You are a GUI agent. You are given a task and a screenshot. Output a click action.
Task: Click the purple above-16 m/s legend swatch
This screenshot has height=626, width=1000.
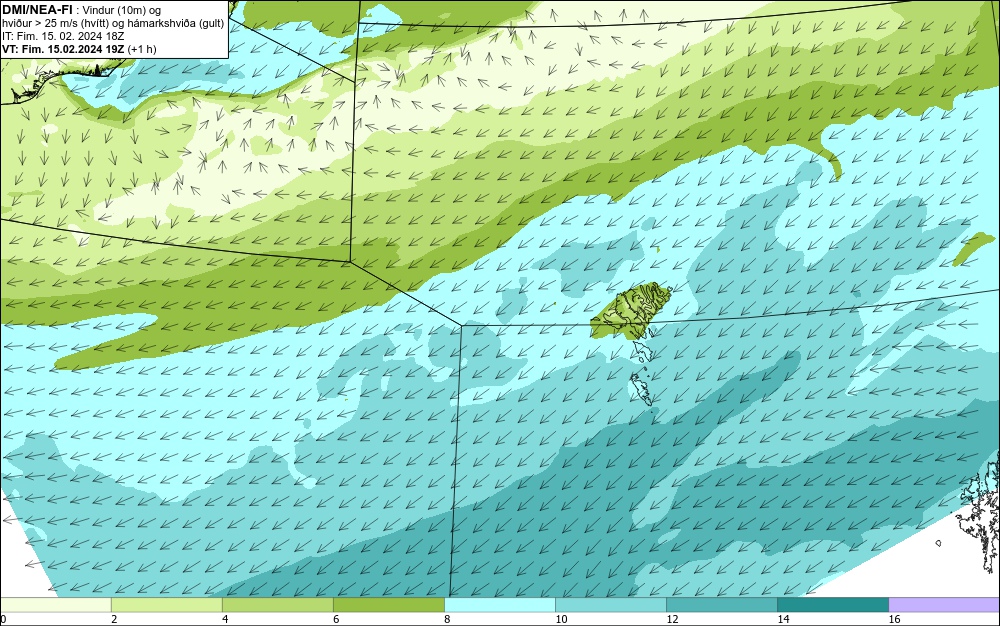coord(944,604)
